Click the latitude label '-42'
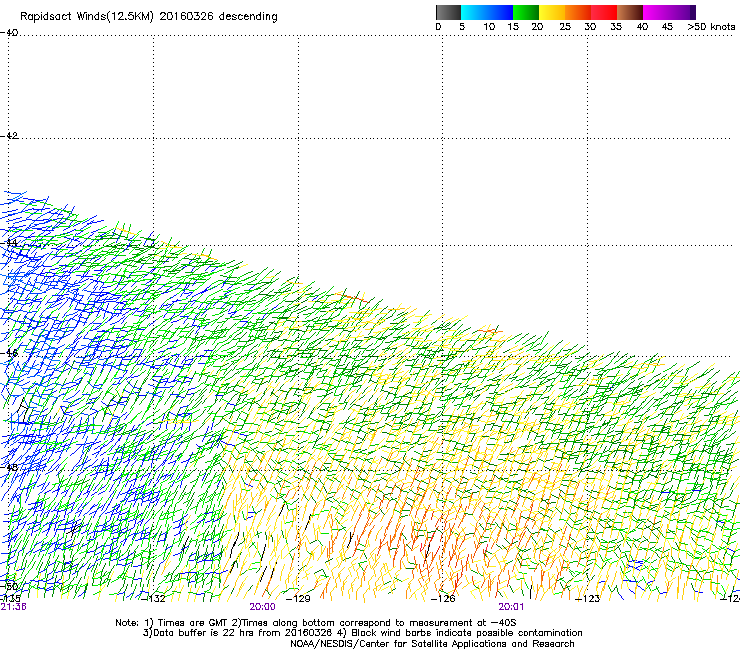The height and width of the screenshot is (650, 740). [9, 136]
